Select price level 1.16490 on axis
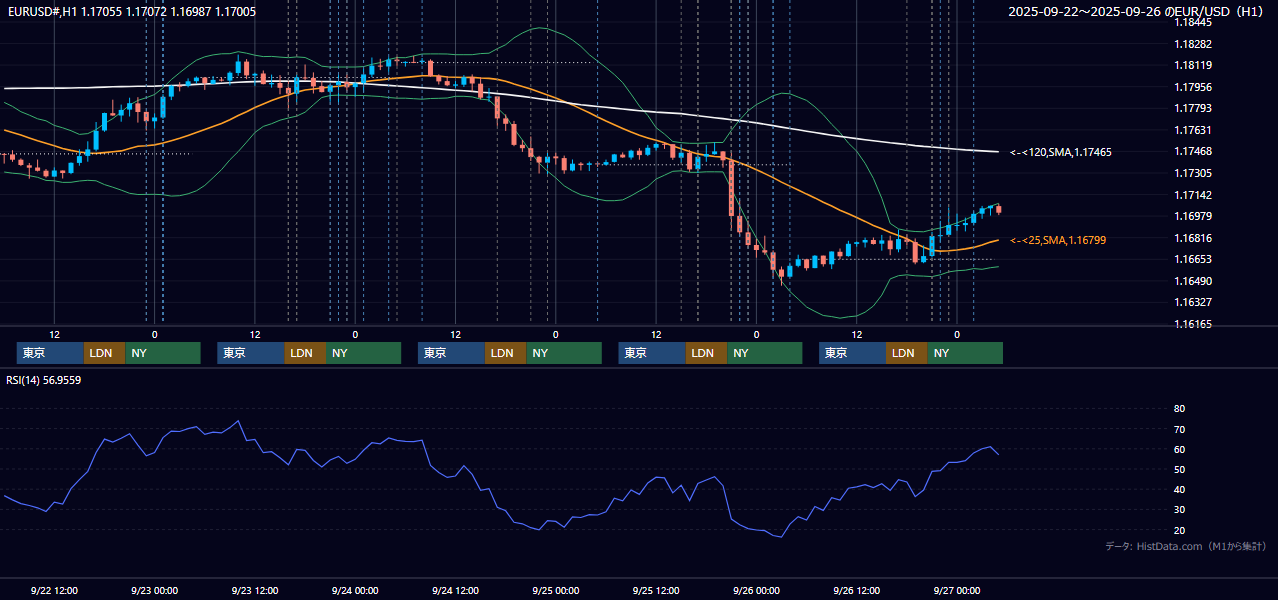1278x600 pixels. point(1193,281)
